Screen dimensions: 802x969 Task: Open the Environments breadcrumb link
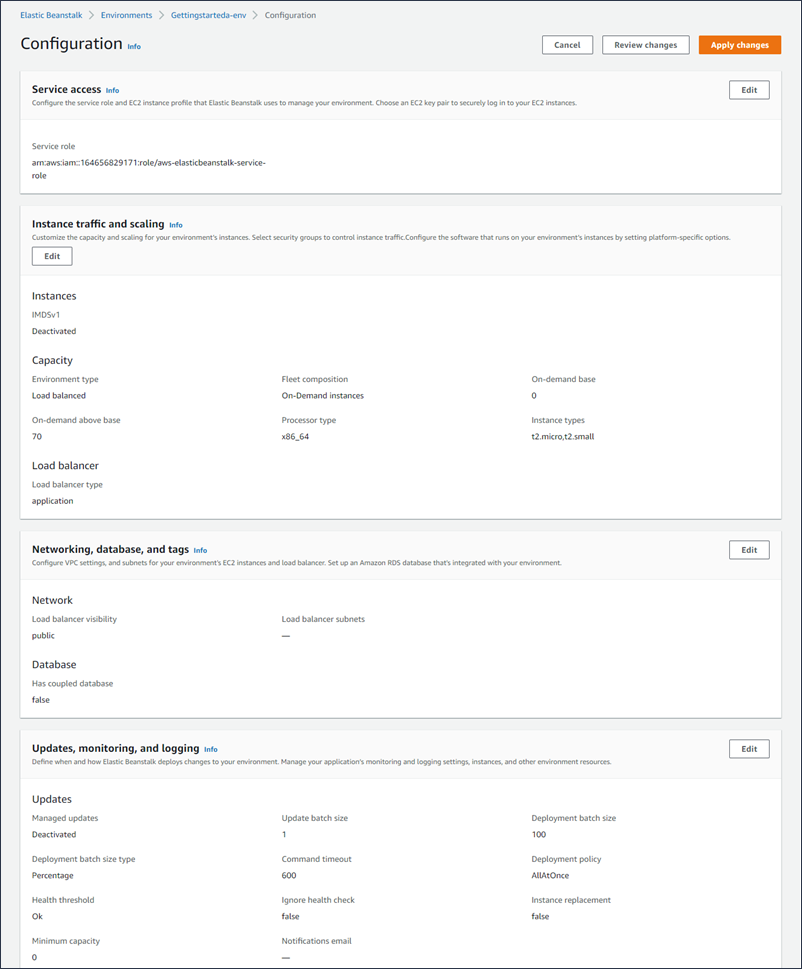[126, 16]
